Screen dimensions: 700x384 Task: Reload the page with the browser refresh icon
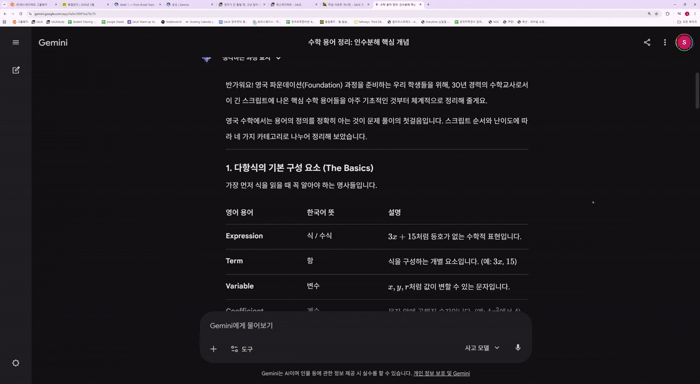click(21, 14)
